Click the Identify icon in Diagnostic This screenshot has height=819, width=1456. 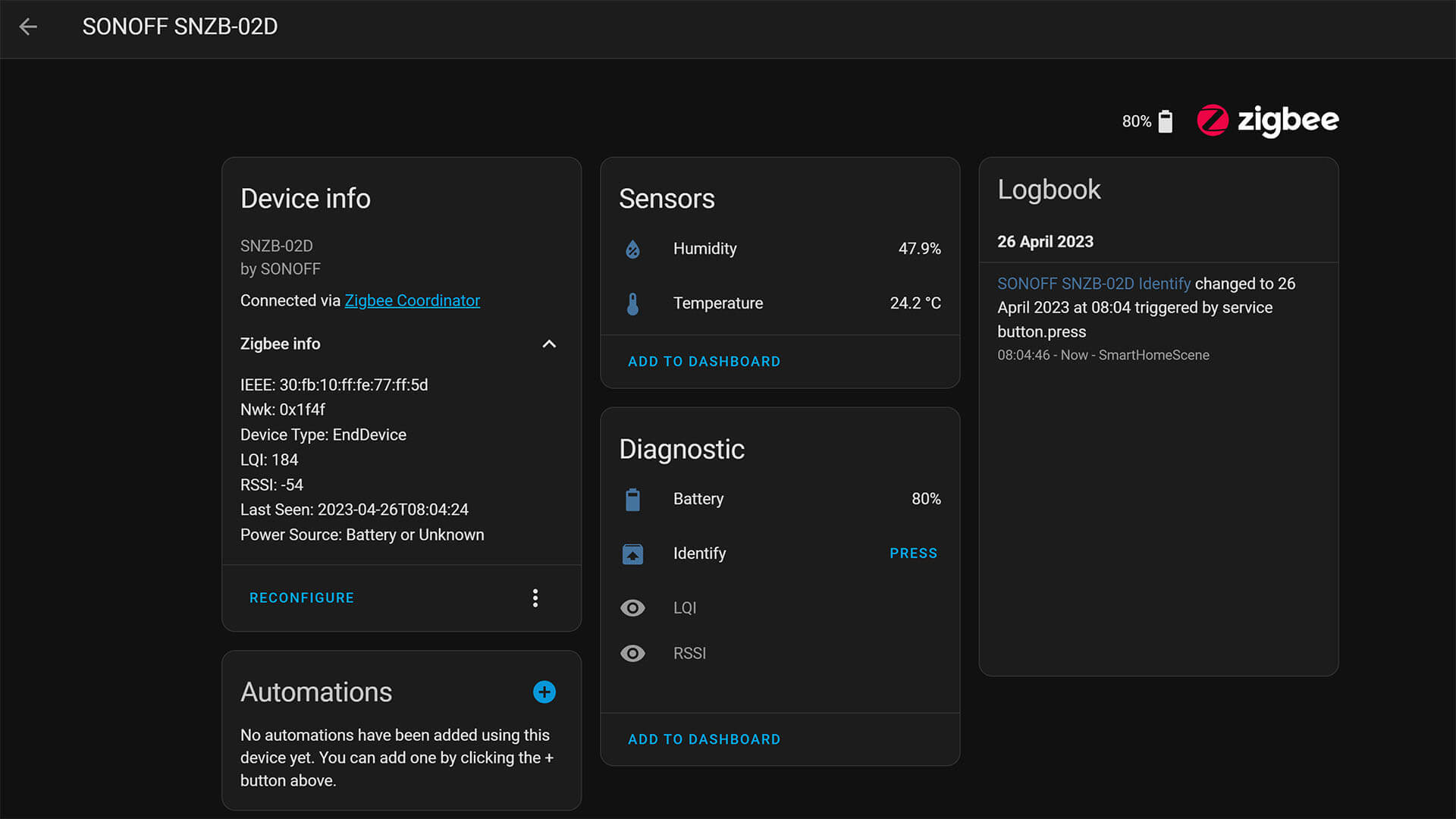coord(632,554)
